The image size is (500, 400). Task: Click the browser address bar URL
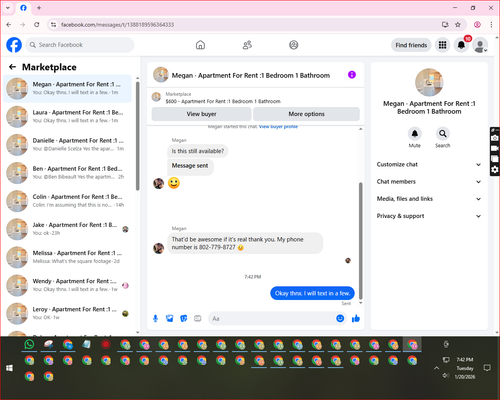(x=117, y=25)
